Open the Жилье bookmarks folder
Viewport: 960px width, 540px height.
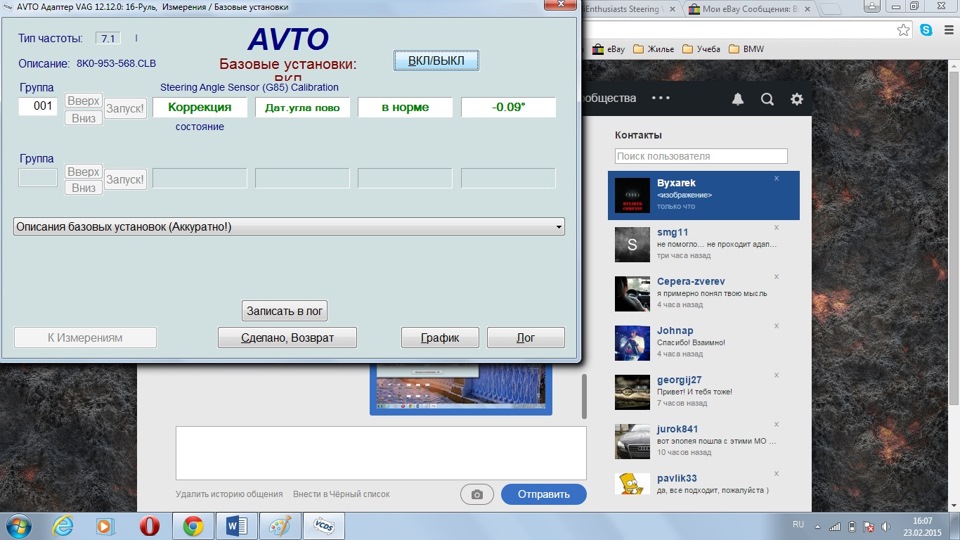653,49
